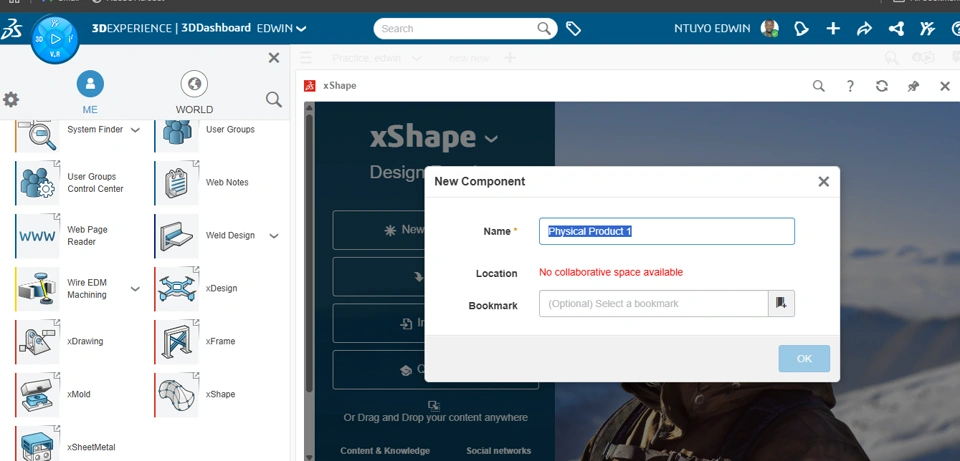Open the new new dashboard tab
Viewport: 960px width, 461px height.
coord(469,58)
